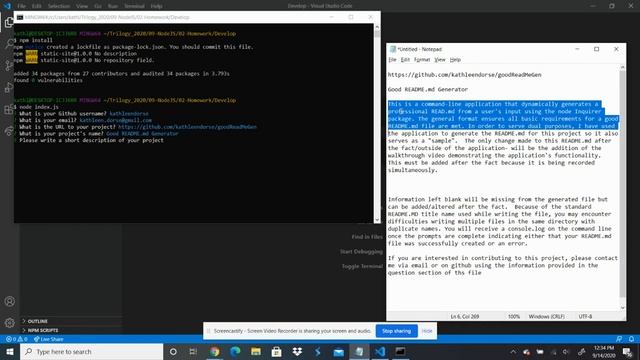Click Hide on the Screencastify sharing bar
Screen dimensions: 640x360
[427, 331]
